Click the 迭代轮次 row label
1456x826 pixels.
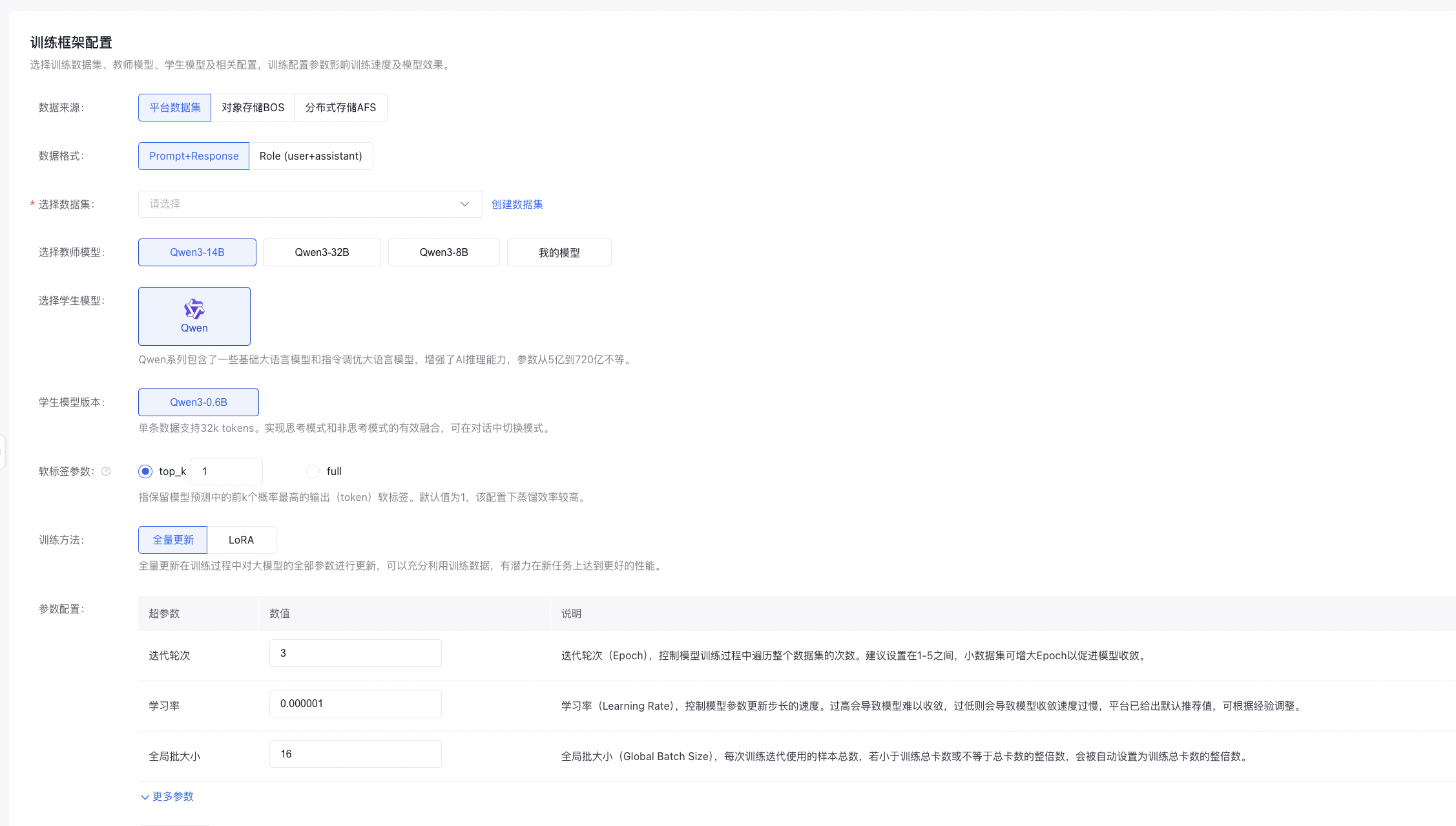169,655
